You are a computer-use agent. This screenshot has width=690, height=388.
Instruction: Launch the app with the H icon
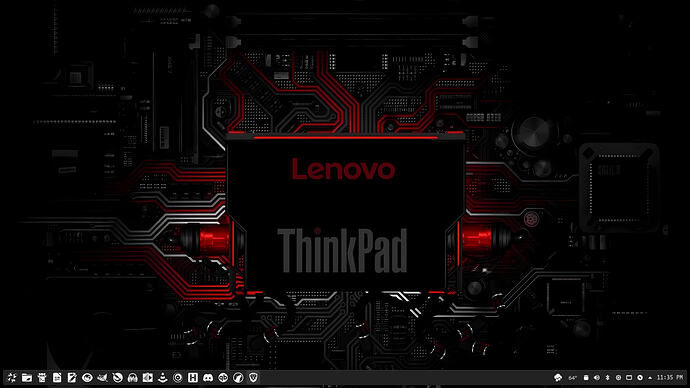(193, 377)
